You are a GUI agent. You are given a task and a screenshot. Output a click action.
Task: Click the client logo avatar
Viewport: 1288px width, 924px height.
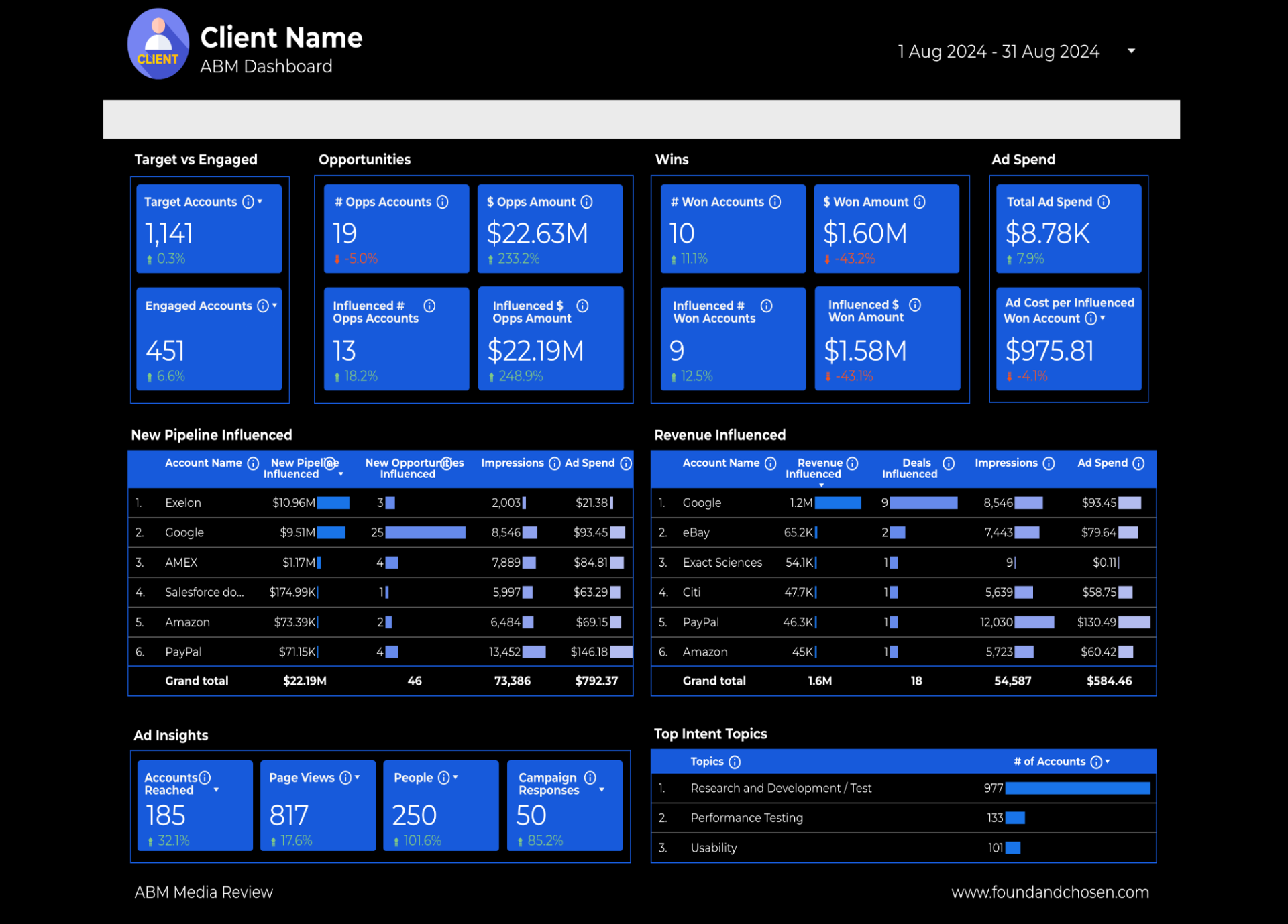pos(158,44)
